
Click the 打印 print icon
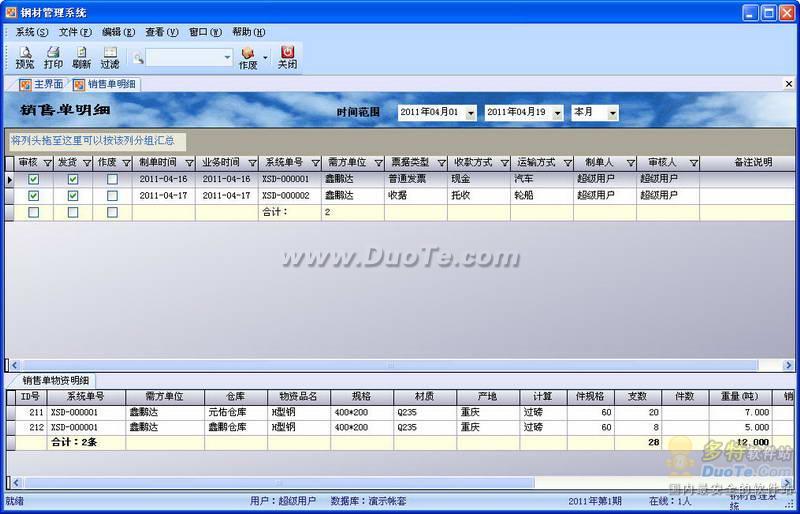coord(53,58)
